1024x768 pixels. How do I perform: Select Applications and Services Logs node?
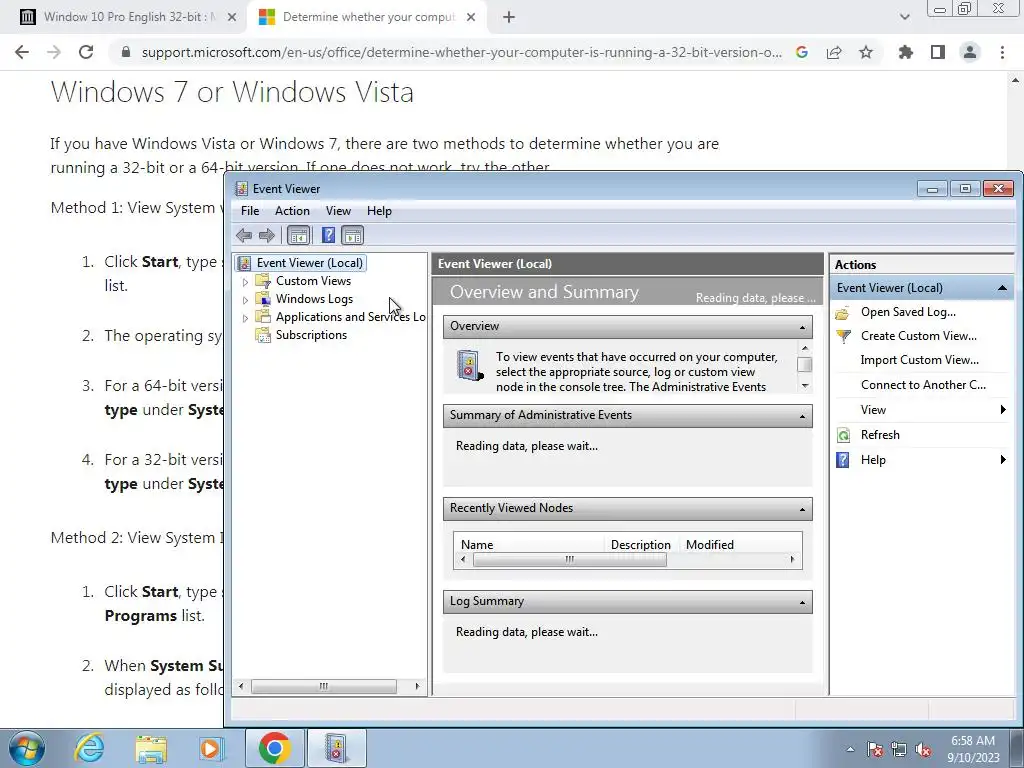[351, 317]
